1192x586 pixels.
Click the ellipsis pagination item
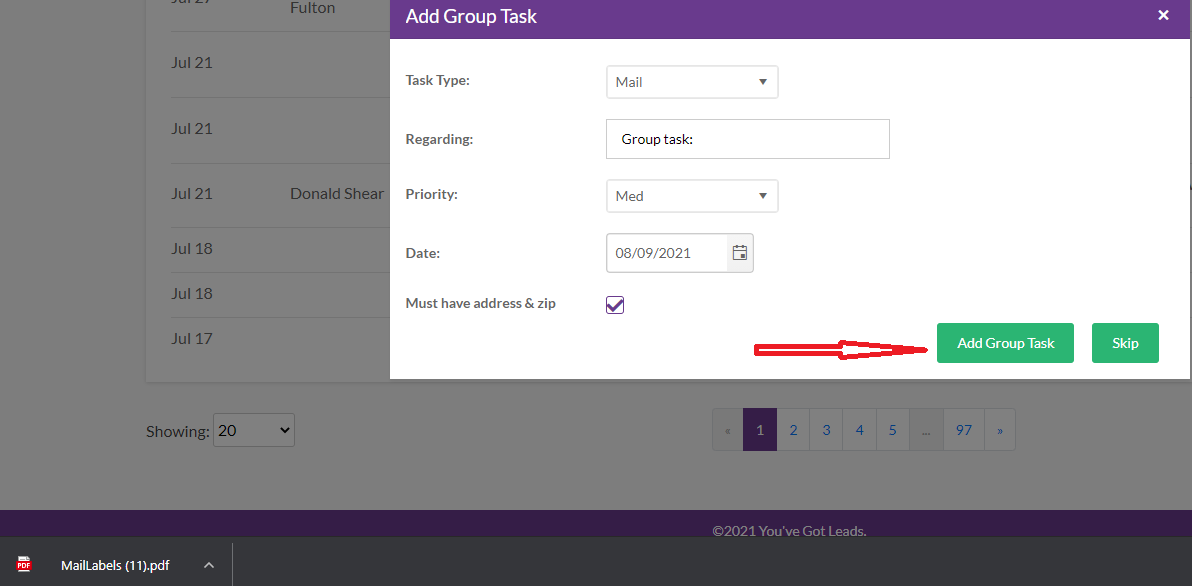926,430
